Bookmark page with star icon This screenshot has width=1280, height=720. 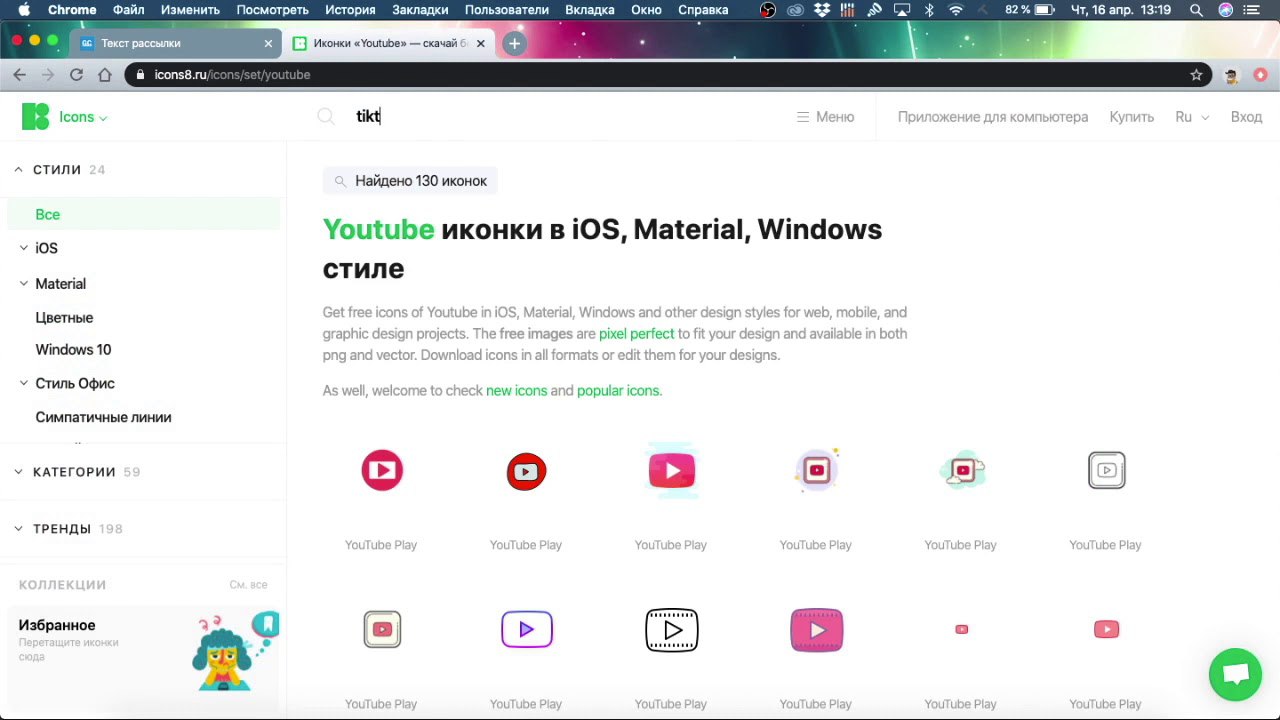[x=1196, y=75]
